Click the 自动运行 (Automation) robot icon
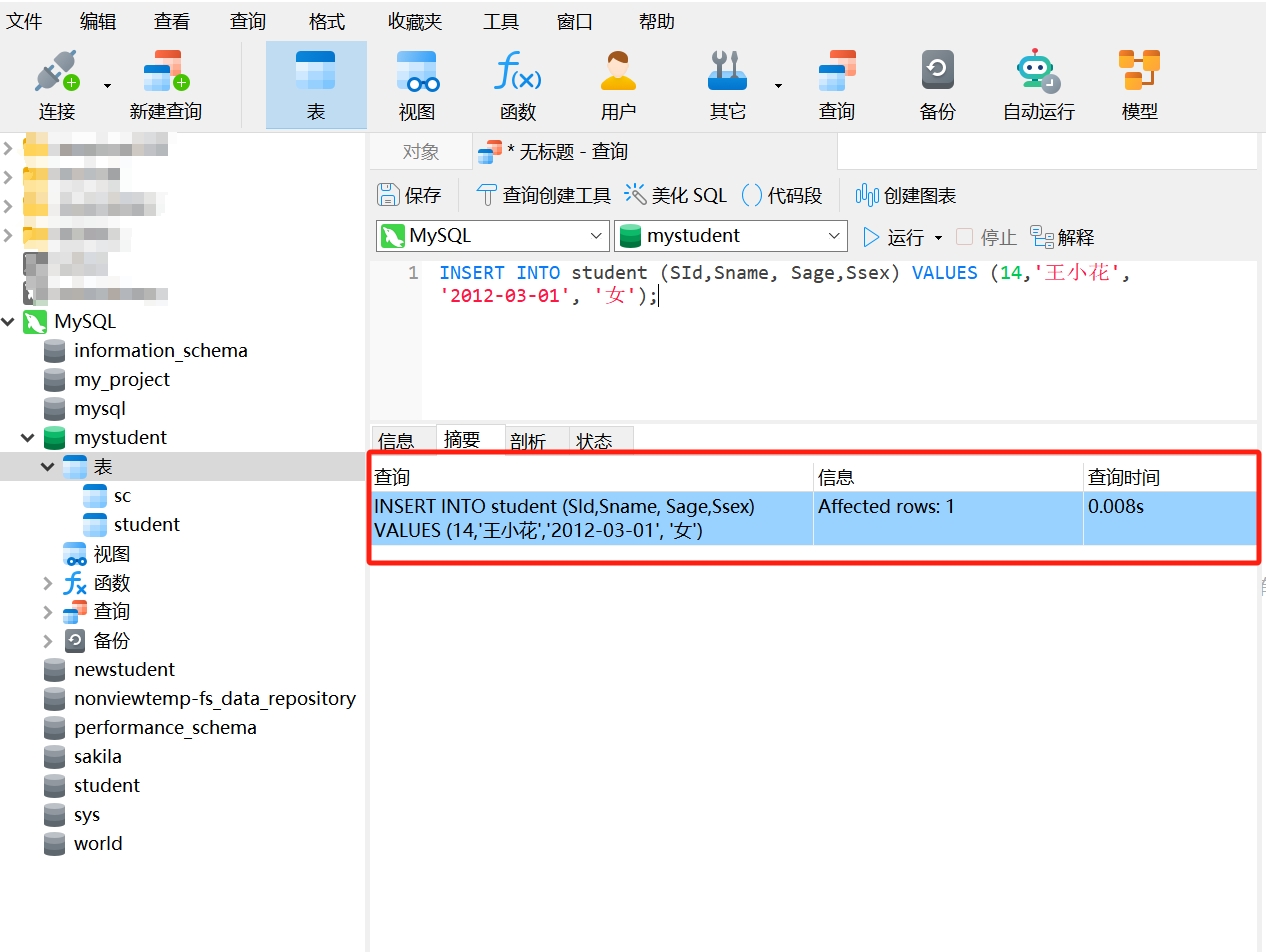 1038,84
